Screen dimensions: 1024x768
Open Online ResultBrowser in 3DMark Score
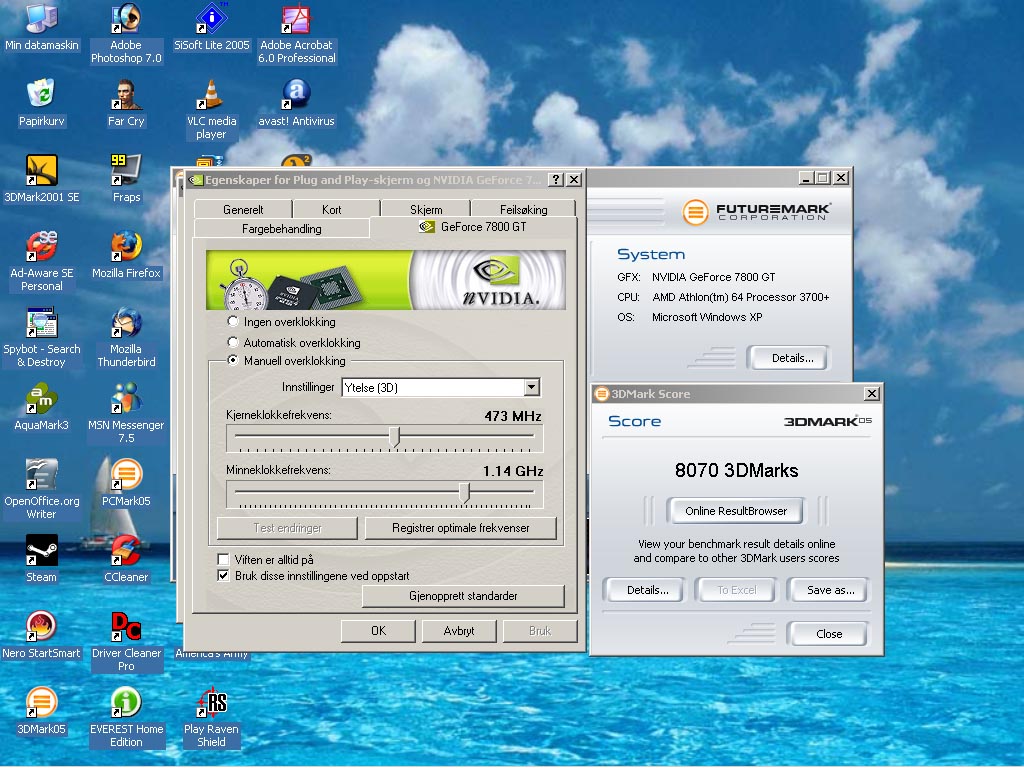tap(735, 511)
